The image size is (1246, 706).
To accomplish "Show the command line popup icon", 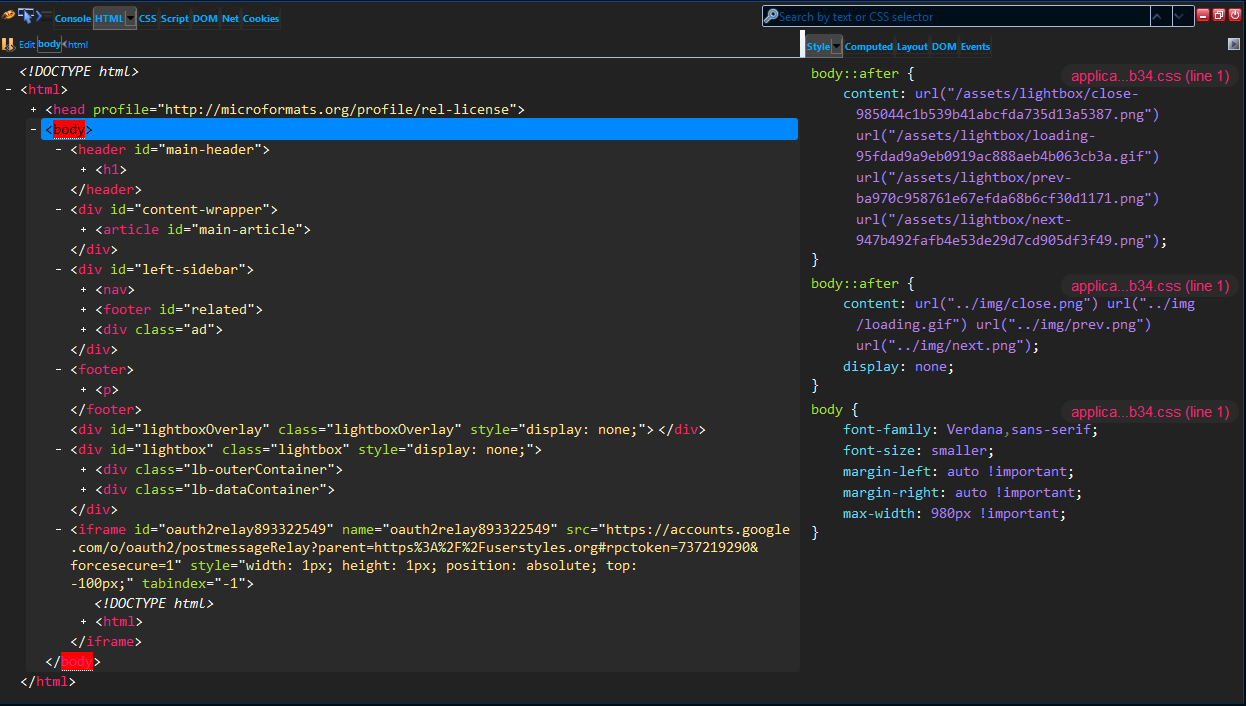I will pos(44,16).
